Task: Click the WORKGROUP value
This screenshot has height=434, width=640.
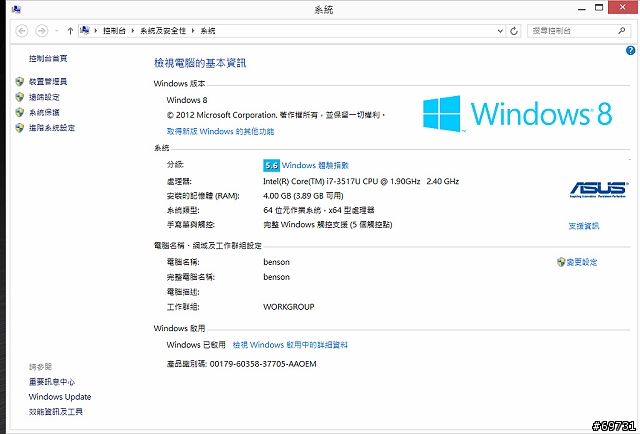Action: tap(289, 307)
